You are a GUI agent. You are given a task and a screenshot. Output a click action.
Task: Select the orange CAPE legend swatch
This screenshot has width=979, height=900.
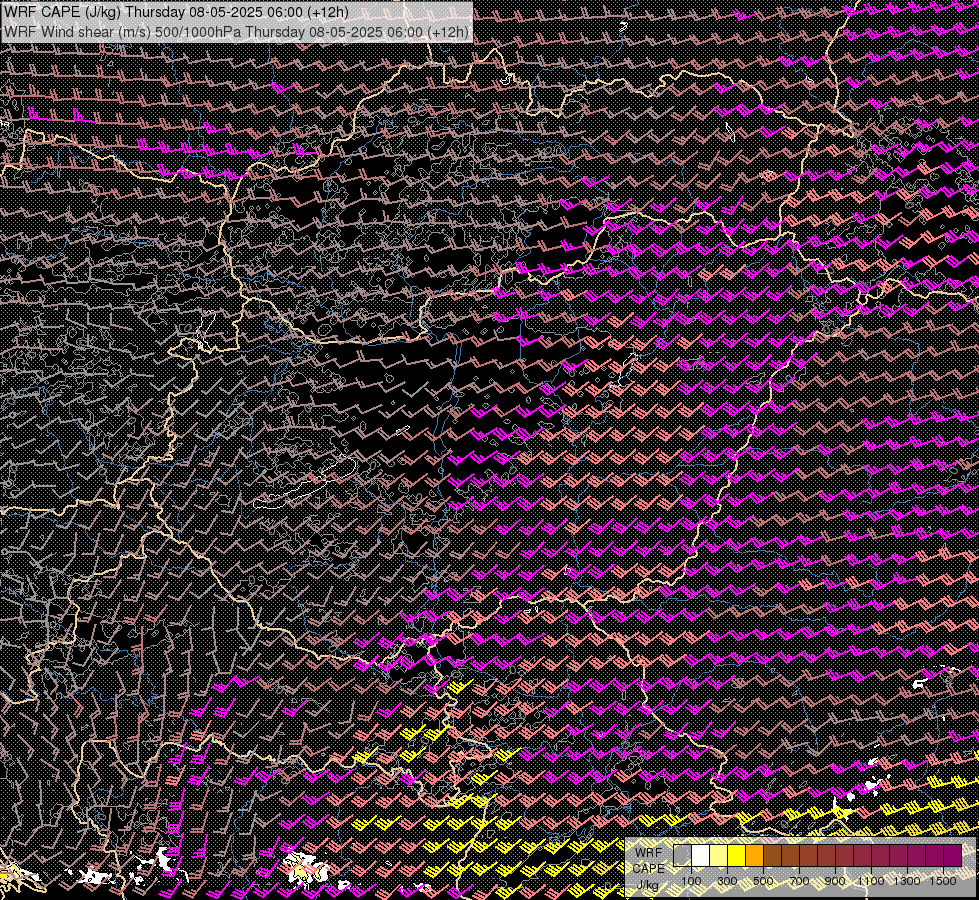click(754, 856)
